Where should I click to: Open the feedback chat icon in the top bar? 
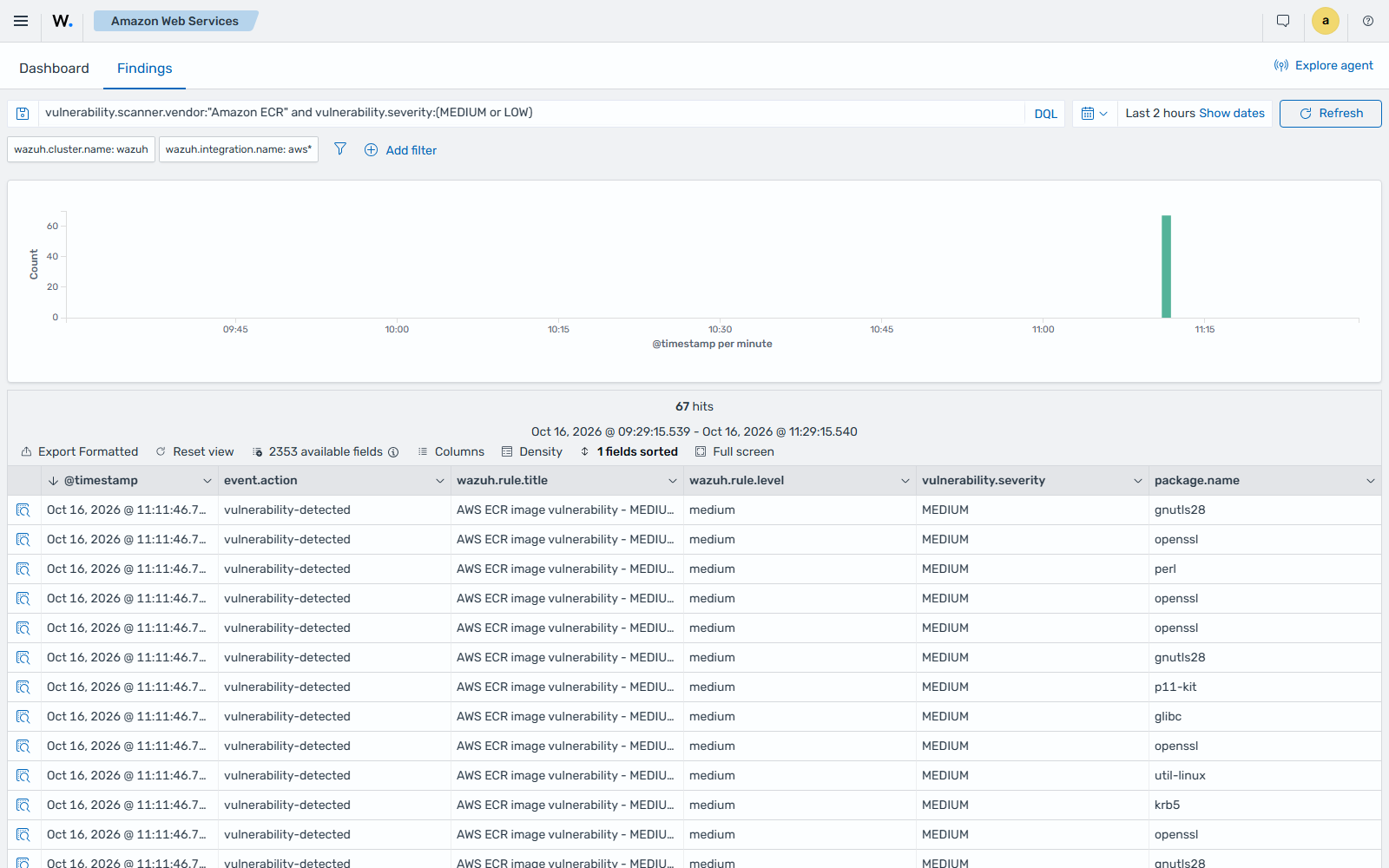coord(1283,21)
